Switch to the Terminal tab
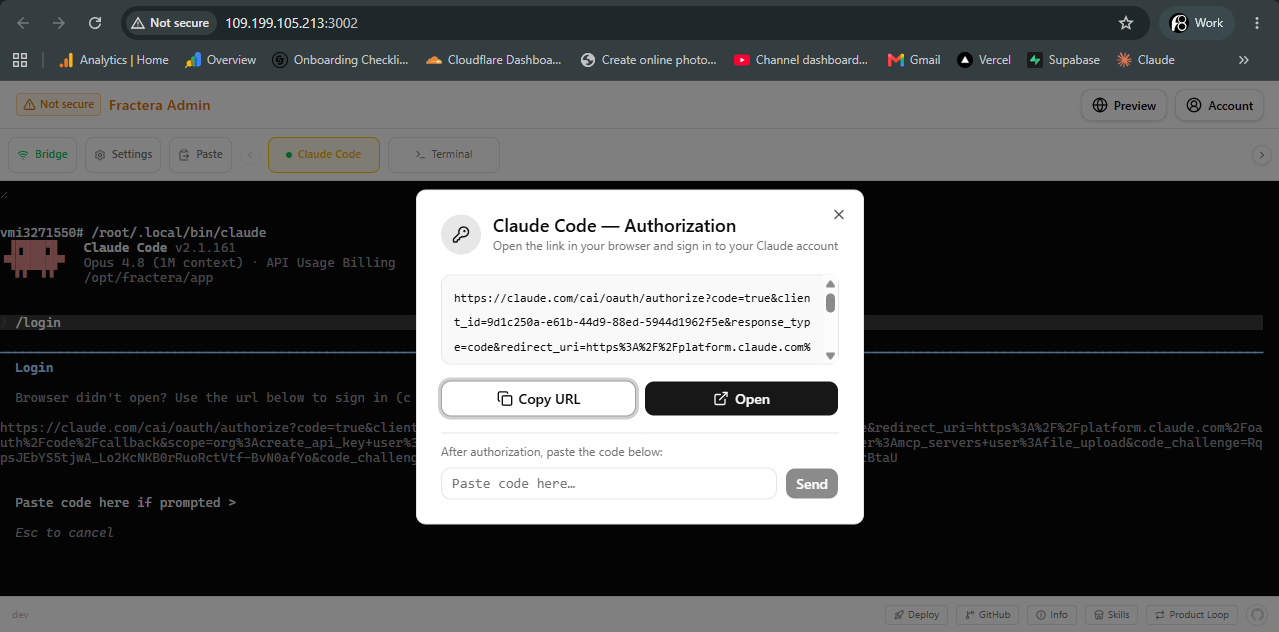Image resolution: width=1279 pixels, height=632 pixels. coord(444,155)
